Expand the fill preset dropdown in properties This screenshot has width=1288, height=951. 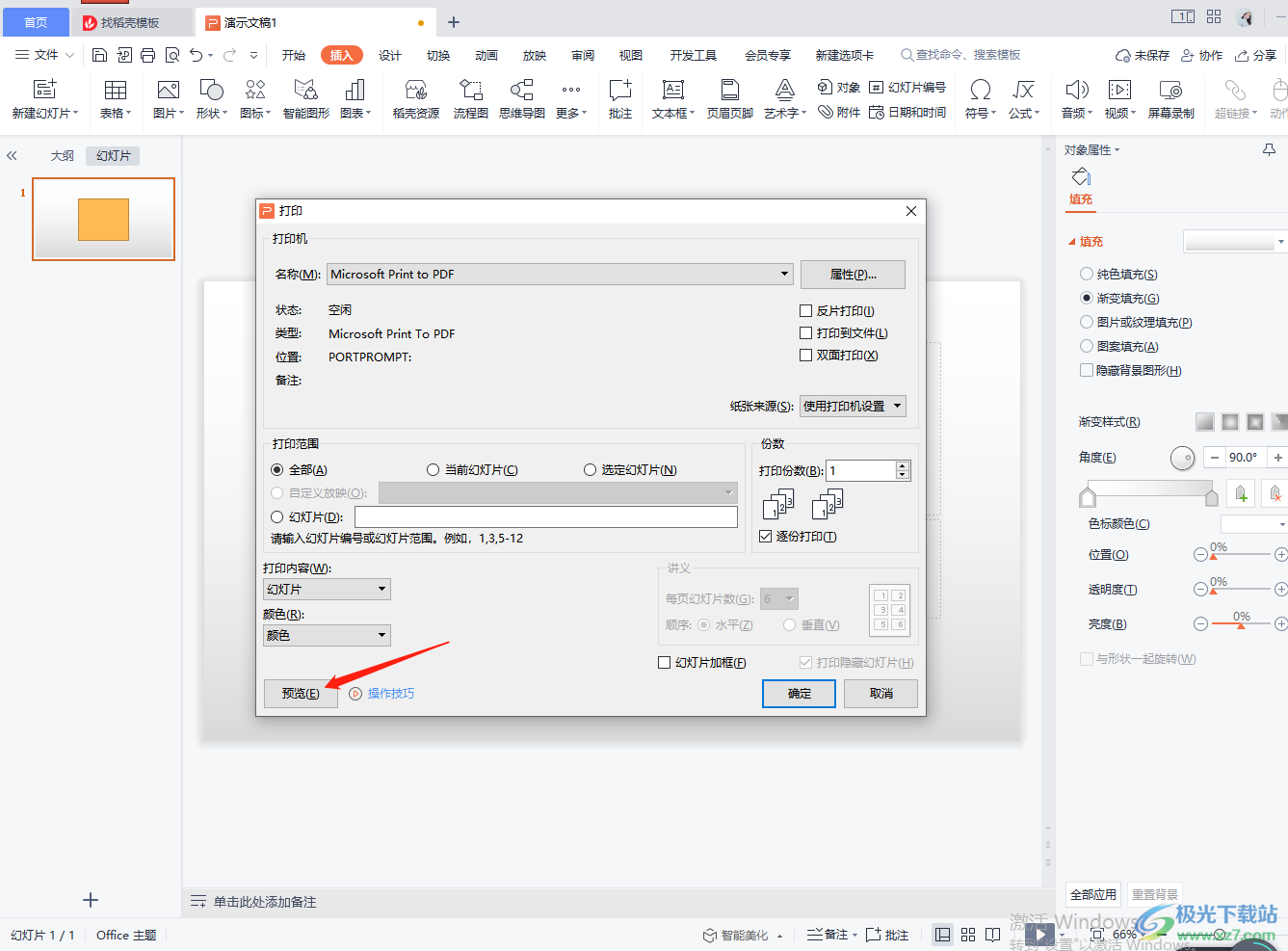pos(1280,242)
